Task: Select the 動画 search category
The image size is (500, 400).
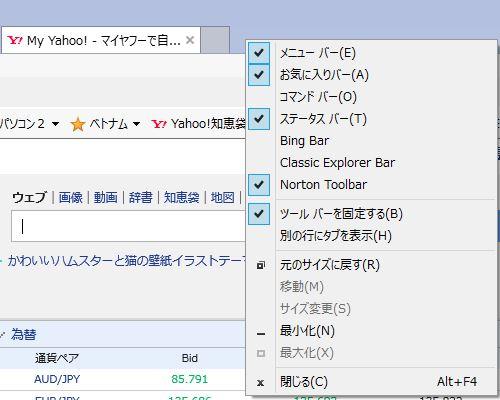Action: tap(106, 197)
